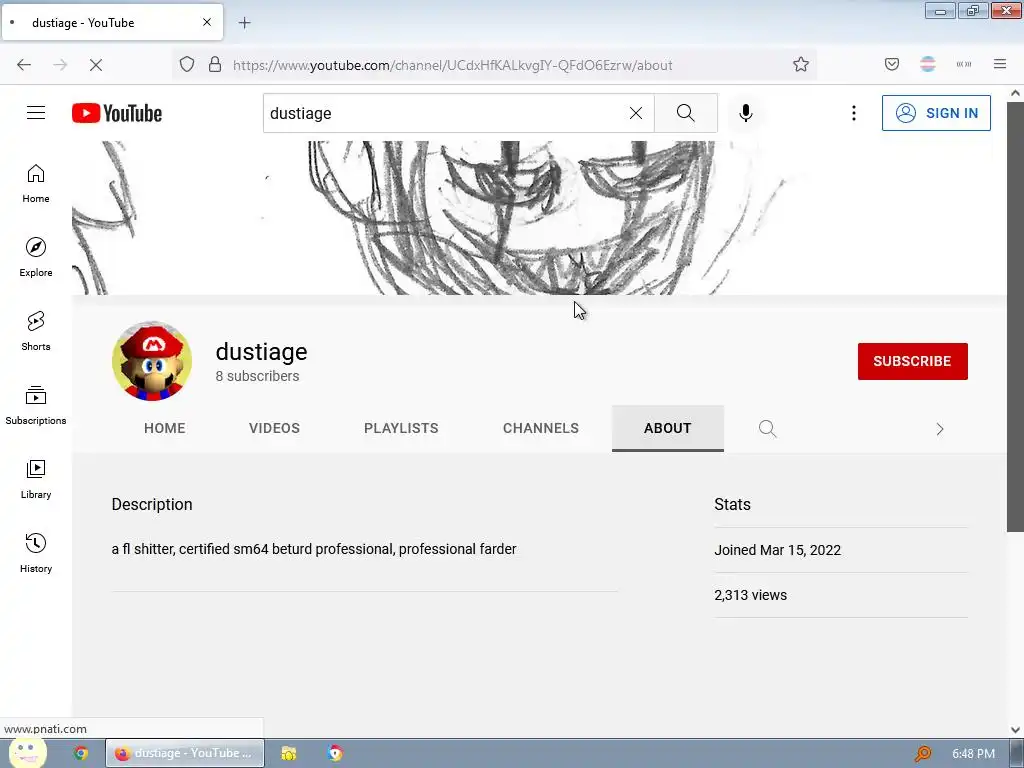Image resolution: width=1024 pixels, height=768 pixels.
Task: Select the ABOUT tab
Action: point(667,428)
